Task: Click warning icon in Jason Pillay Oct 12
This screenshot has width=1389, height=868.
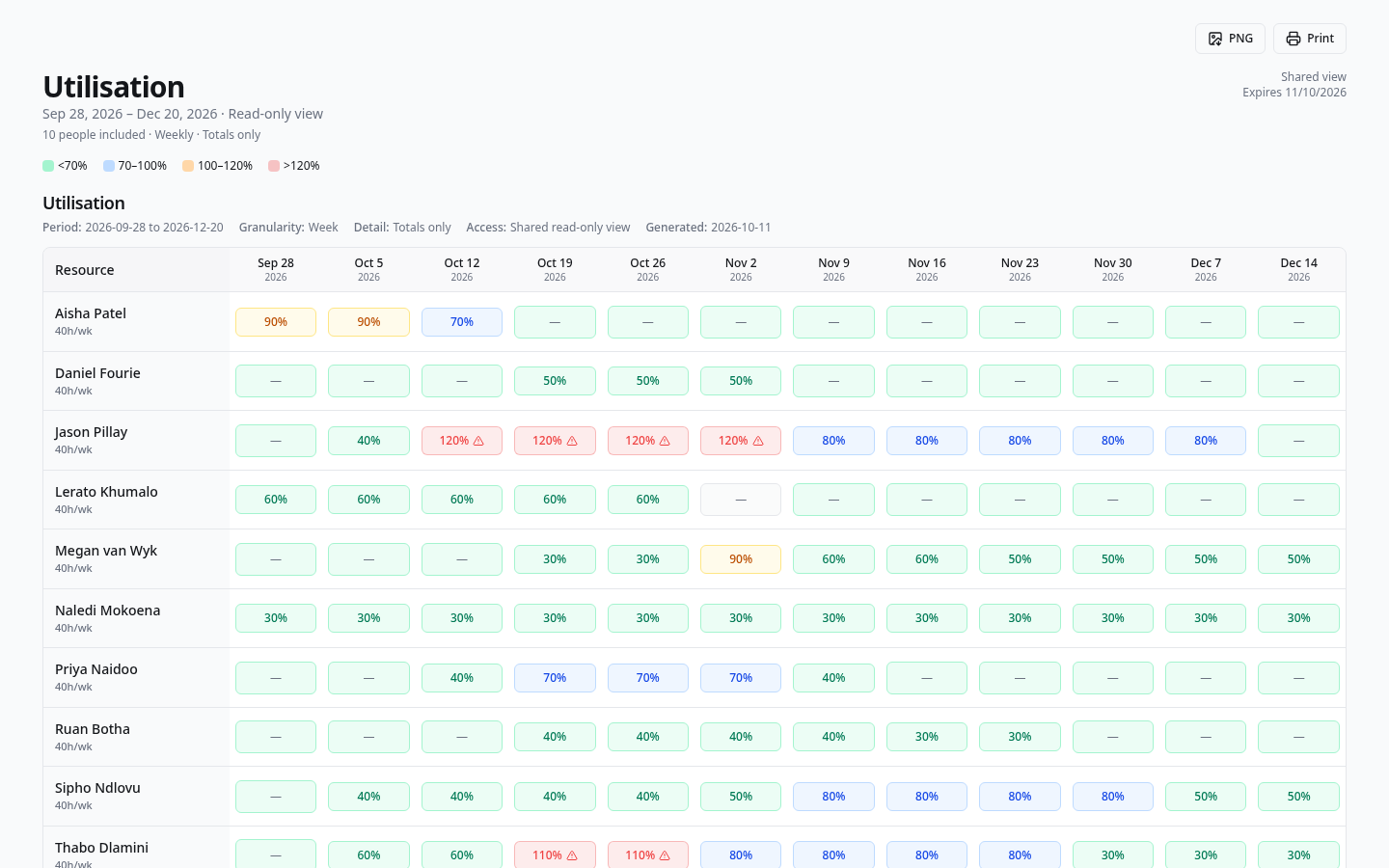Action: tap(478, 441)
